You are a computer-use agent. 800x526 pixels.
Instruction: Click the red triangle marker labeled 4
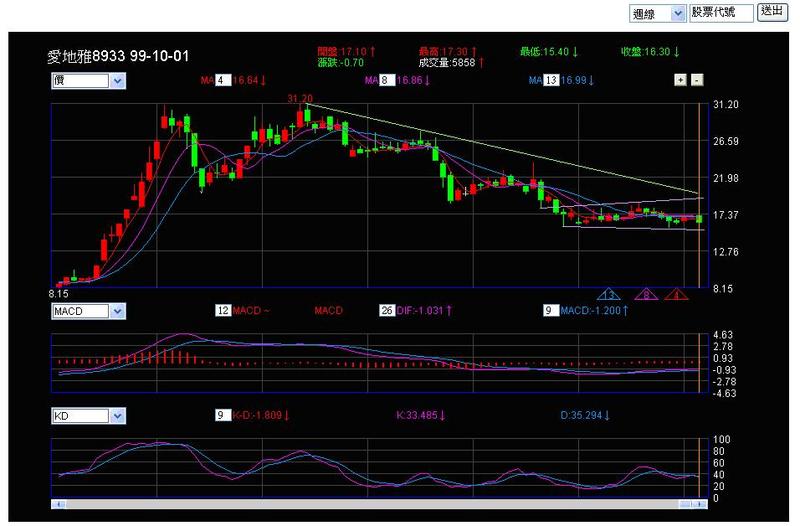coord(677,295)
